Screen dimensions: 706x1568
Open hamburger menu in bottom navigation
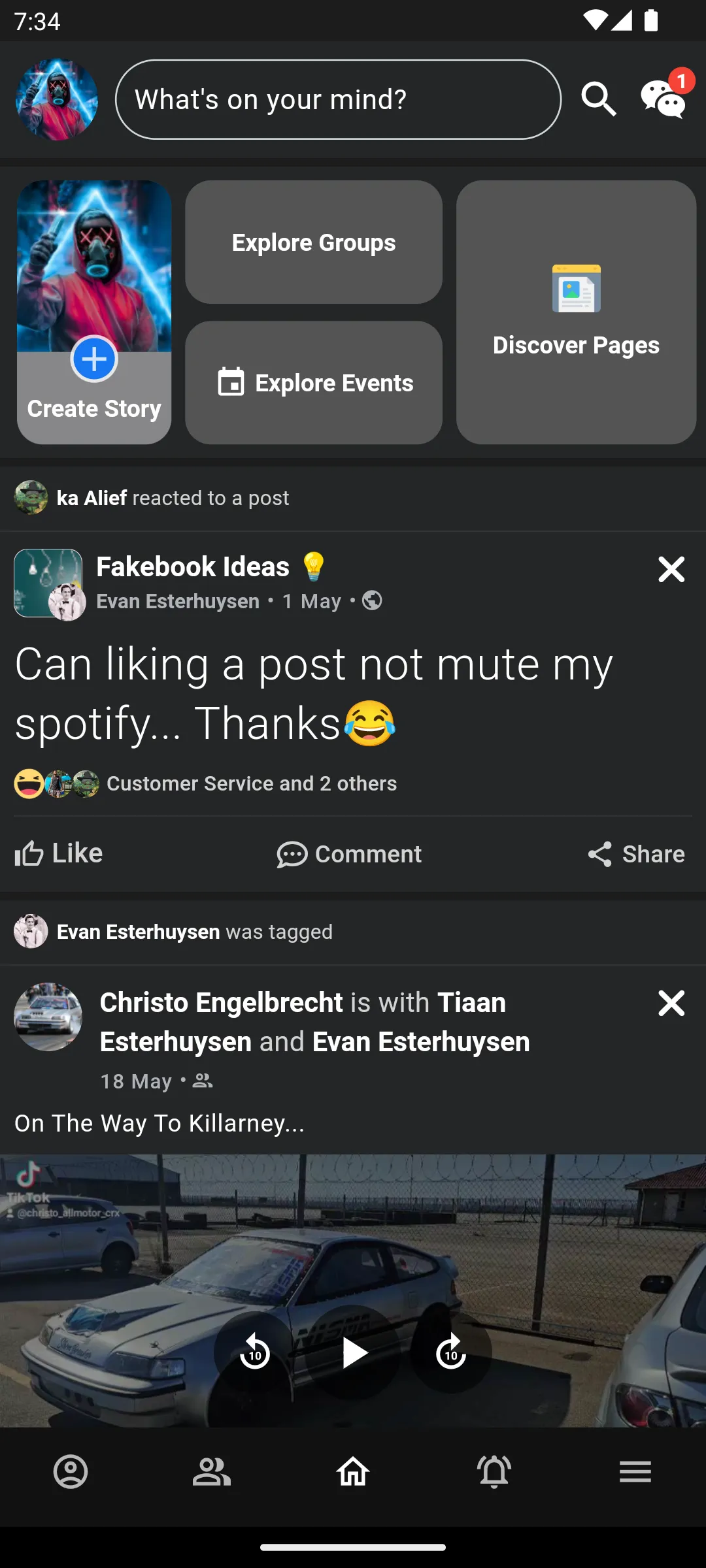[x=635, y=1472]
